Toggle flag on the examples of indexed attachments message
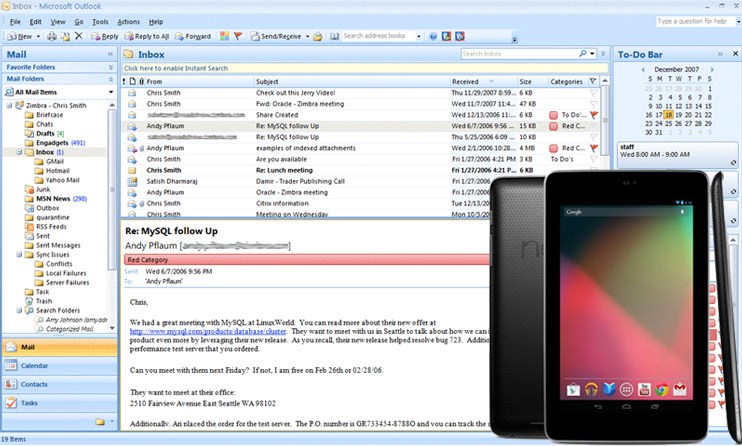The height and width of the screenshot is (446, 742). coord(594,148)
